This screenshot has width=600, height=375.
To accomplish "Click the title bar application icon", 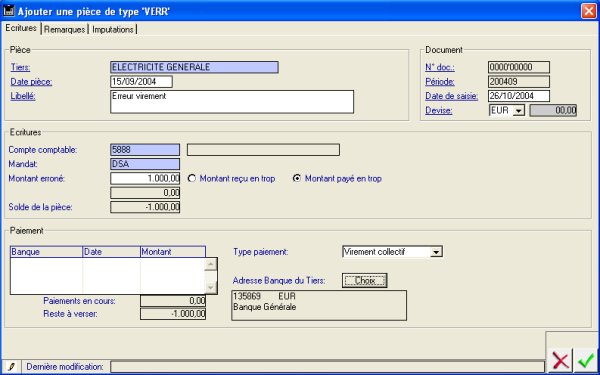I will pyautogui.click(x=9, y=11).
